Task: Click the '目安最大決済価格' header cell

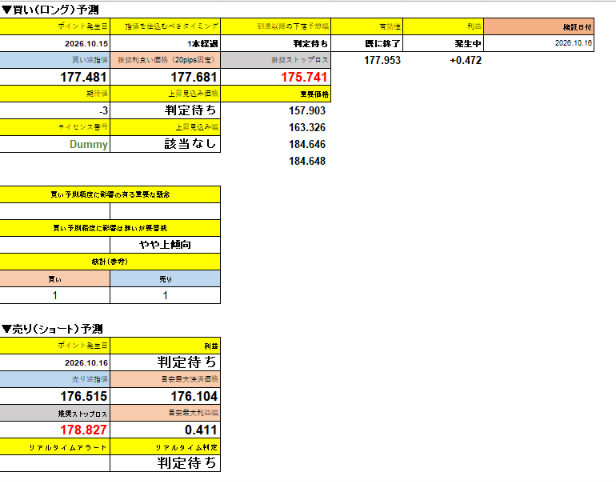Action: [x=165, y=379]
